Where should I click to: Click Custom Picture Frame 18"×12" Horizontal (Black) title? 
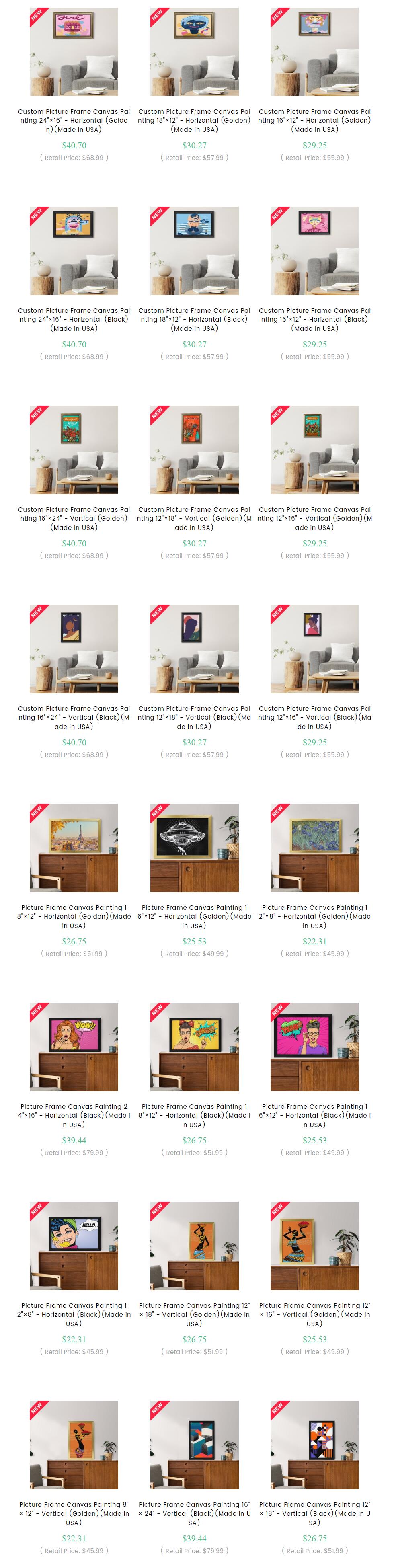194,320
